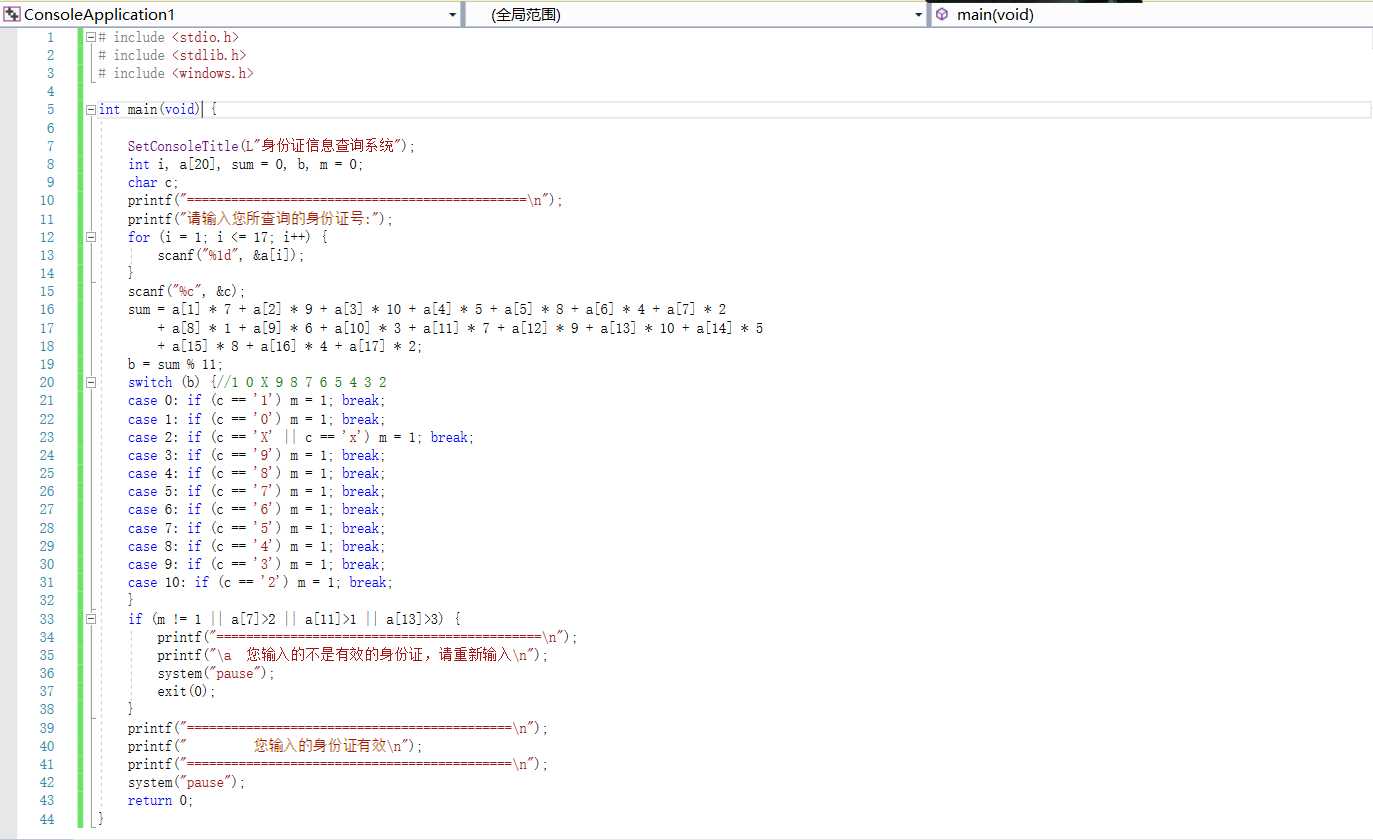Click line number 33 in the margin
1373x840 pixels.
pyautogui.click(x=47, y=619)
